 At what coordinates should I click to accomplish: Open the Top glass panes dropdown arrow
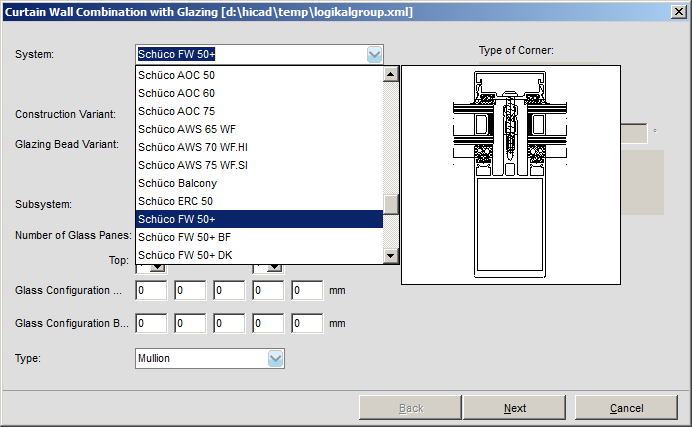point(158,267)
